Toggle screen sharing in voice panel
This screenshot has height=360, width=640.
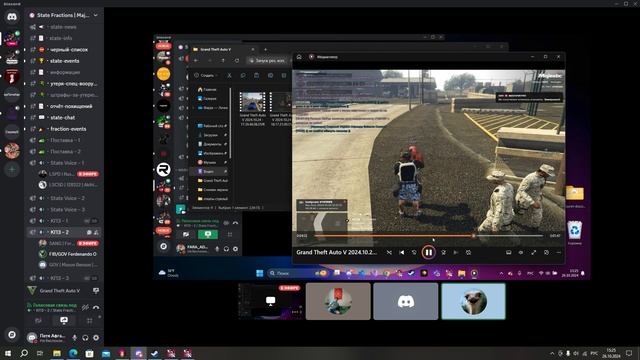64,321
